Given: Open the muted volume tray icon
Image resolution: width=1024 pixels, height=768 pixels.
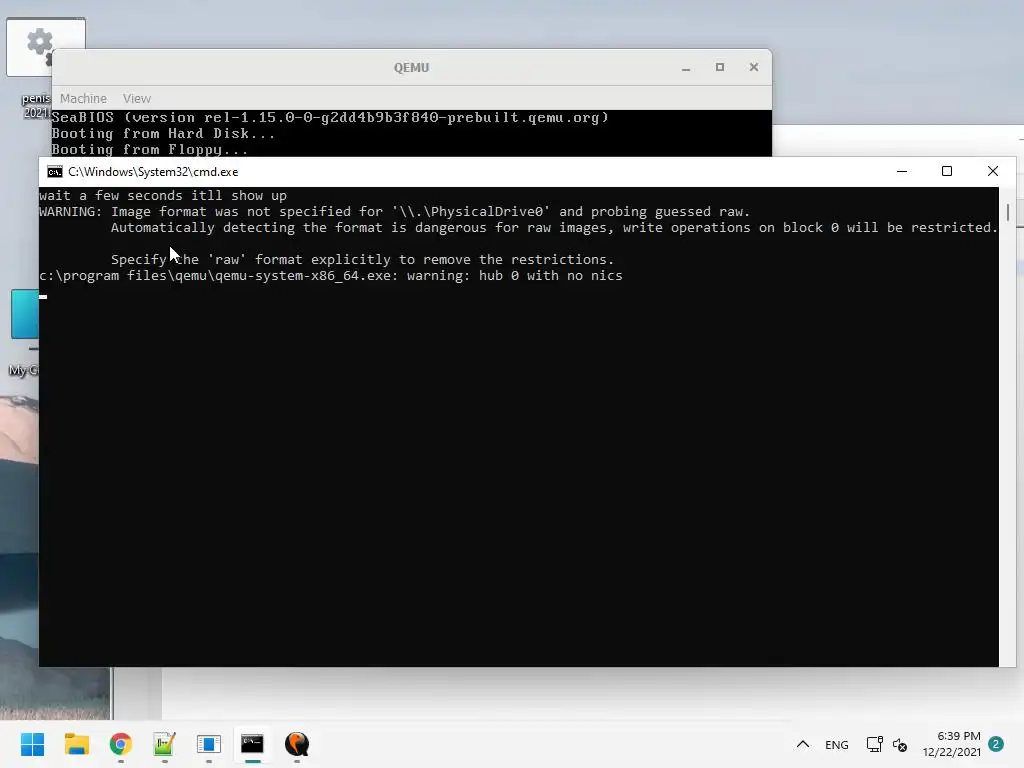Looking at the screenshot, I should click(900, 744).
